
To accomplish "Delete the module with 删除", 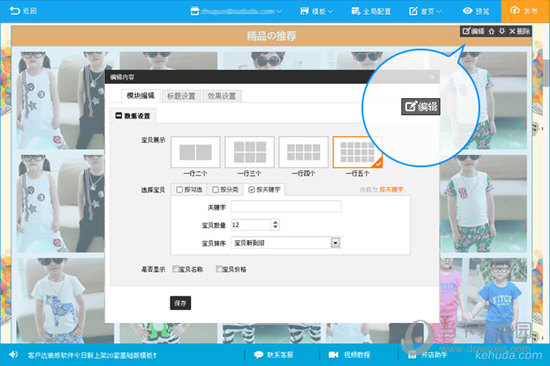I will [519, 32].
